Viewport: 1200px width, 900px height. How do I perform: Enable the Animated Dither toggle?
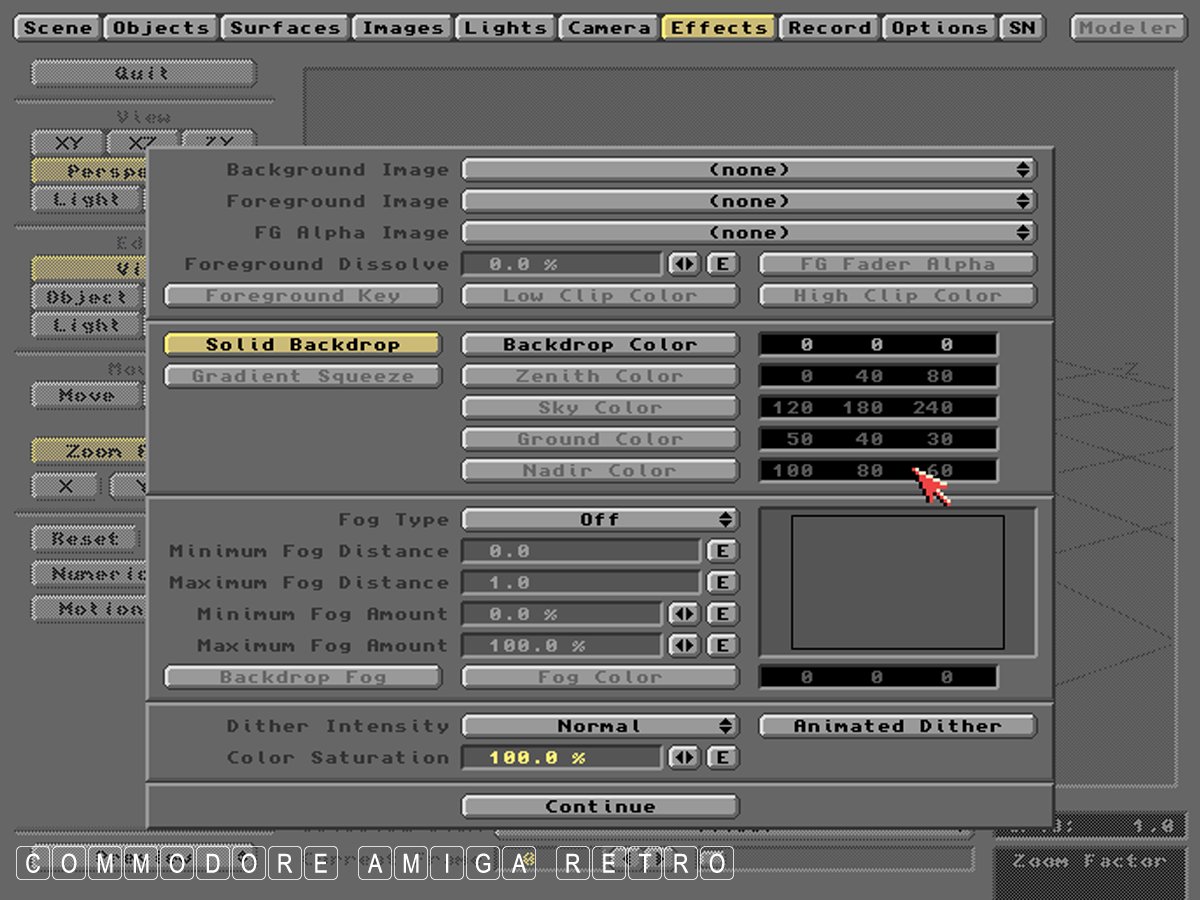tap(897, 727)
